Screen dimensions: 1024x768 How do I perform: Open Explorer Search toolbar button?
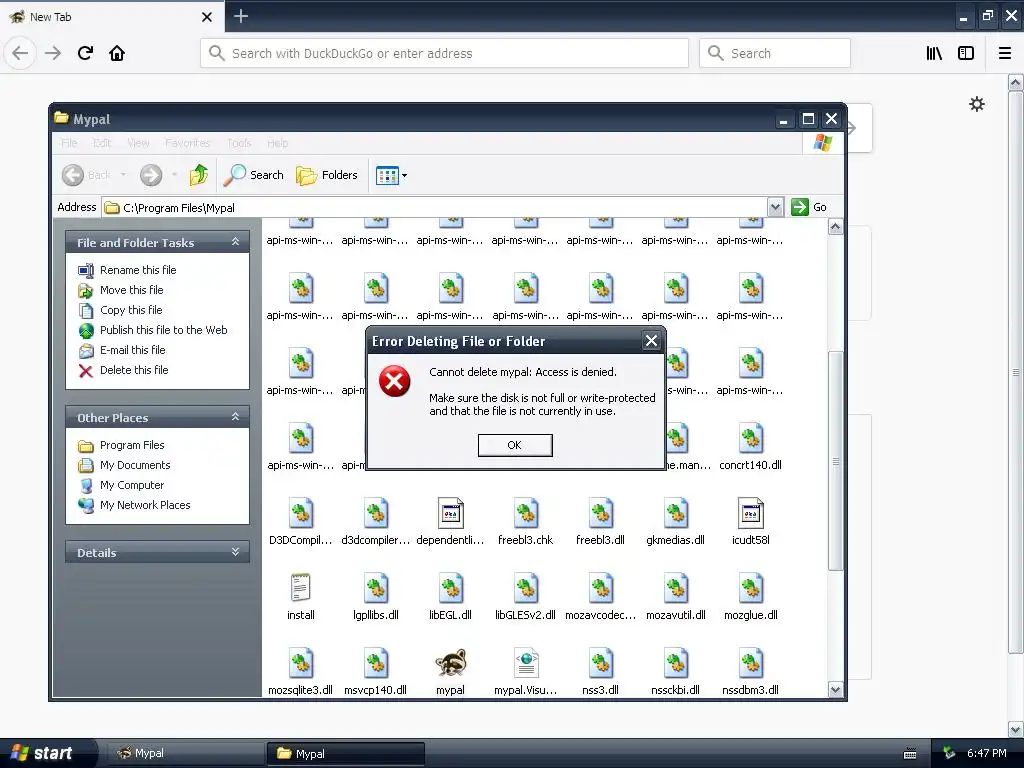[x=253, y=175]
